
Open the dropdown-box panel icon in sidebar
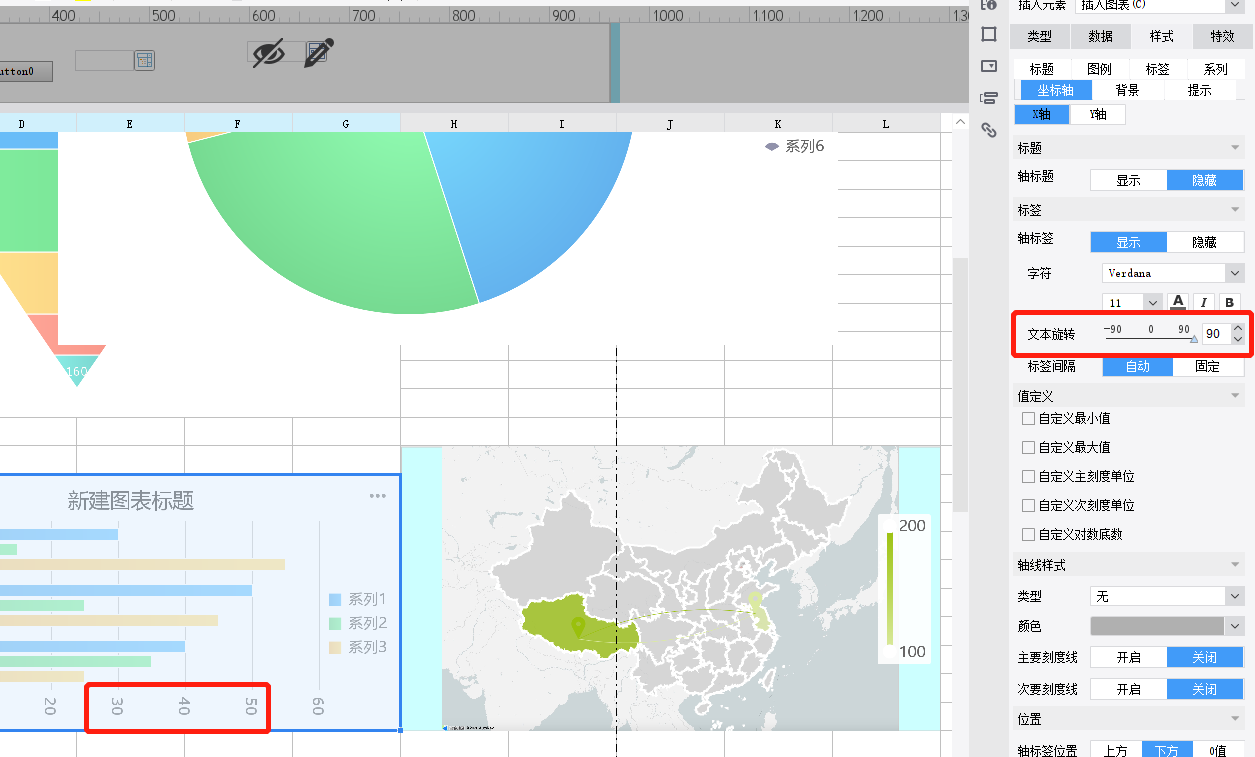[989, 66]
